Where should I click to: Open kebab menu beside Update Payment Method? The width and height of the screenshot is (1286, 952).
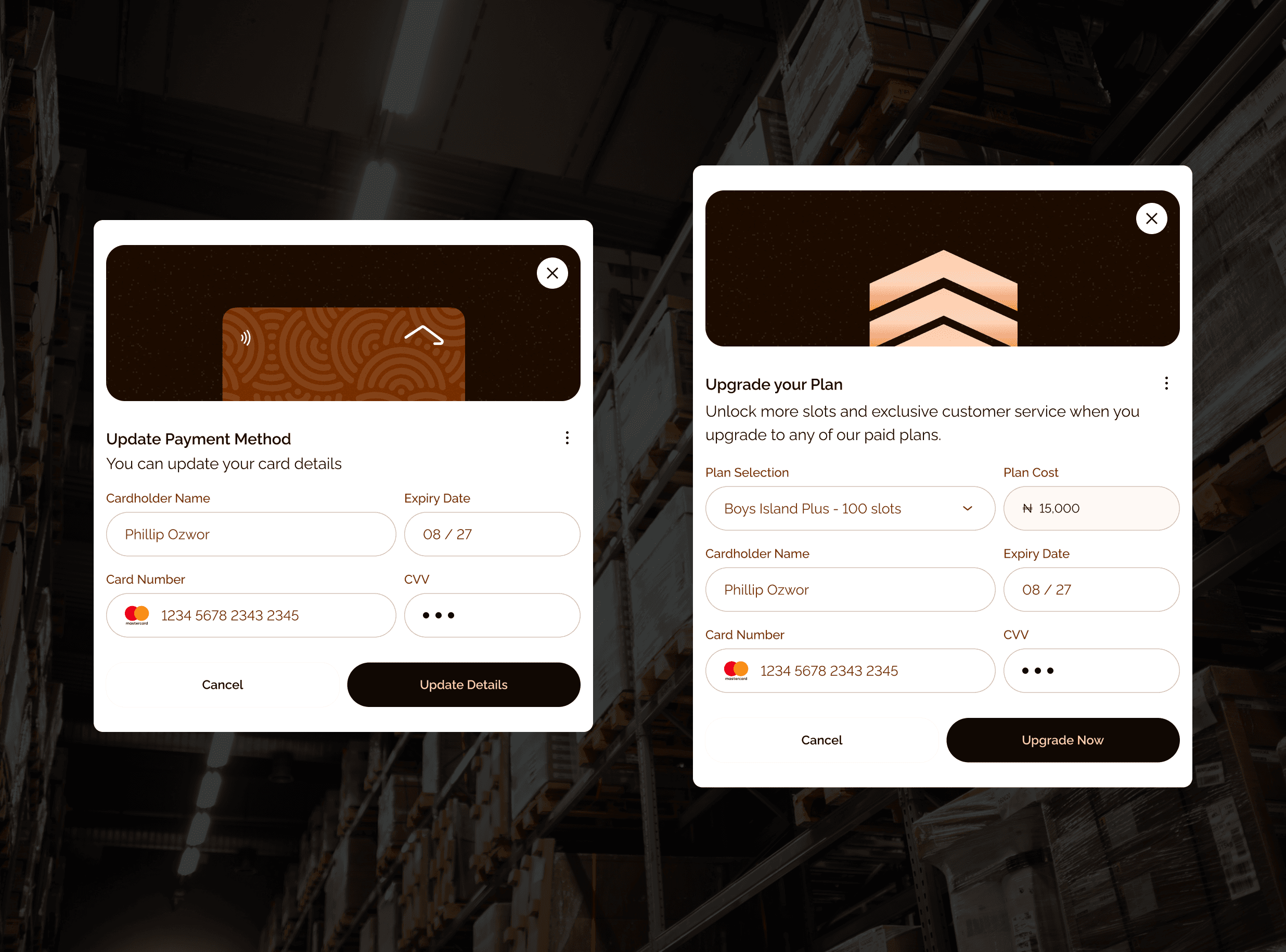[567, 438]
